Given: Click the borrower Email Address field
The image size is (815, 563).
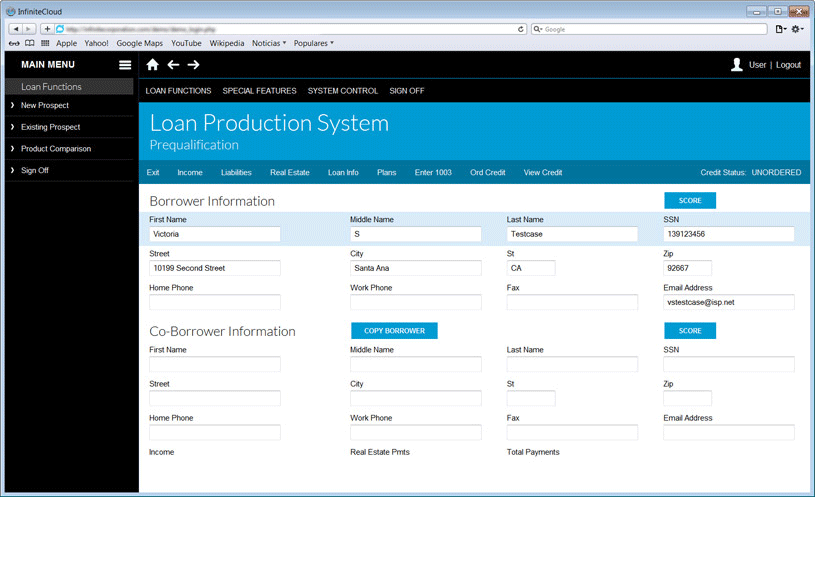Looking at the screenshot, I should pyautogui.click(x=728, y=302).
